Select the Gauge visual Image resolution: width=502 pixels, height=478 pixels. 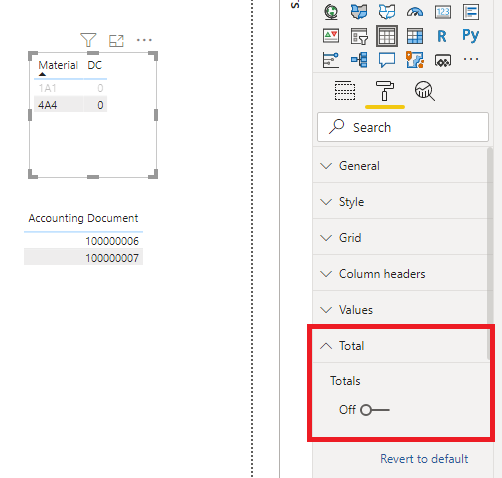(x=415, y=12)
